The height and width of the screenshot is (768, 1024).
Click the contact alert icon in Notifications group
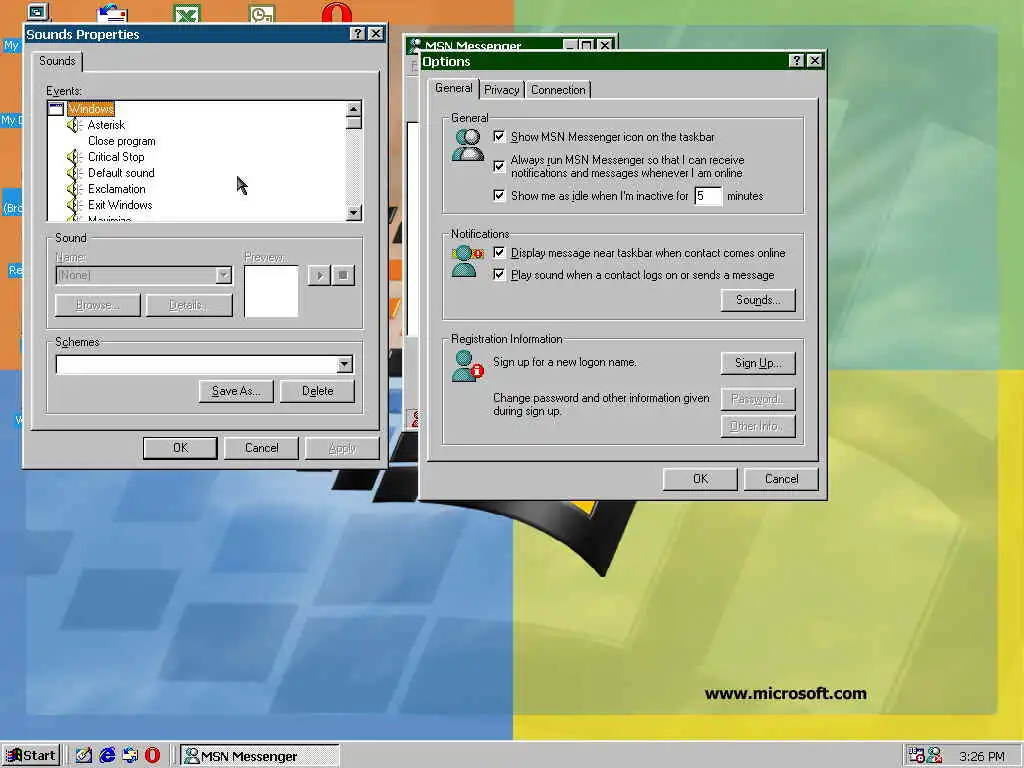click(467, 261)
